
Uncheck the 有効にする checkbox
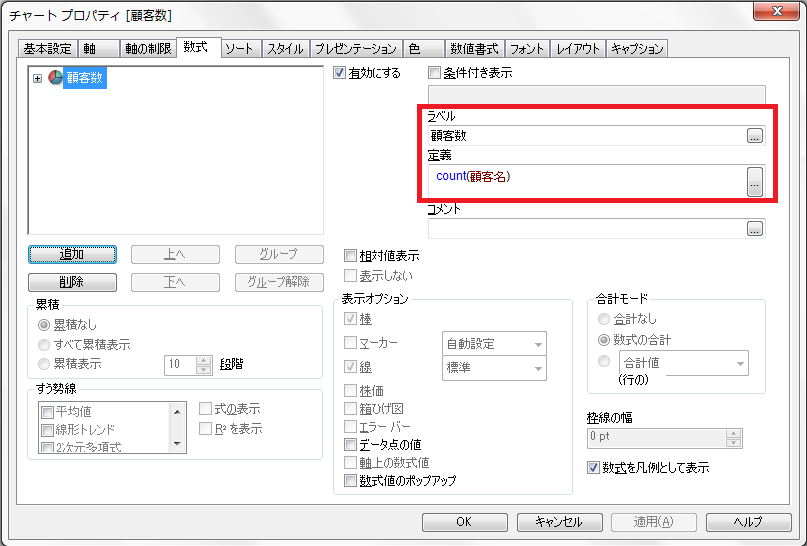coord(341,73)
